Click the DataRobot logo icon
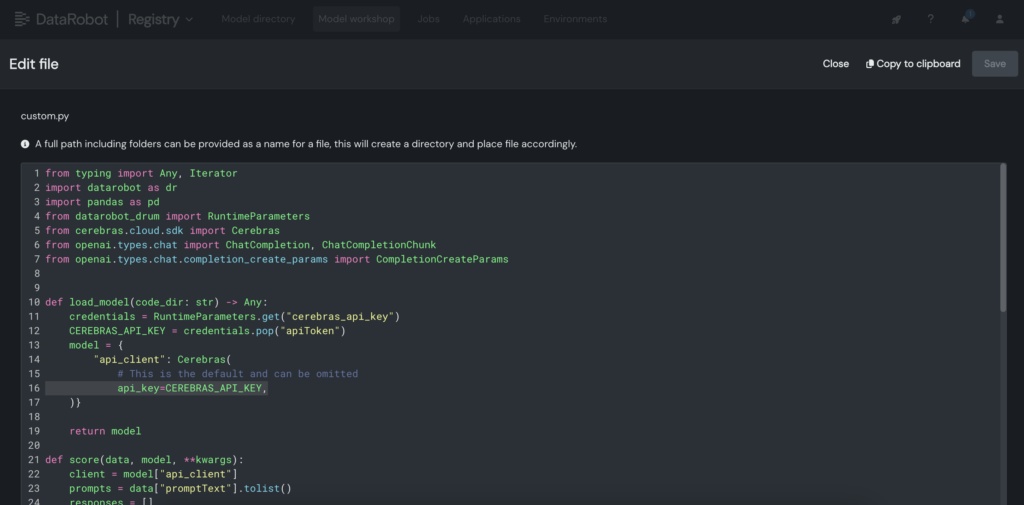Image resolution: width=1024 pixels, height=505 pixels. pos(23,20)
